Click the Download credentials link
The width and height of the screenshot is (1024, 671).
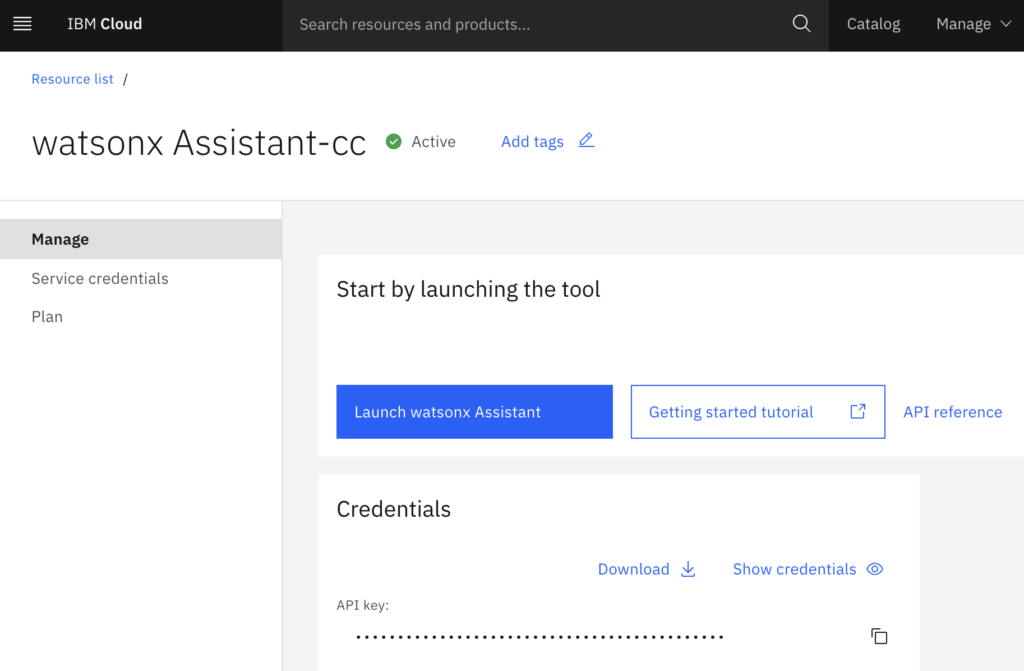(633, 569)
